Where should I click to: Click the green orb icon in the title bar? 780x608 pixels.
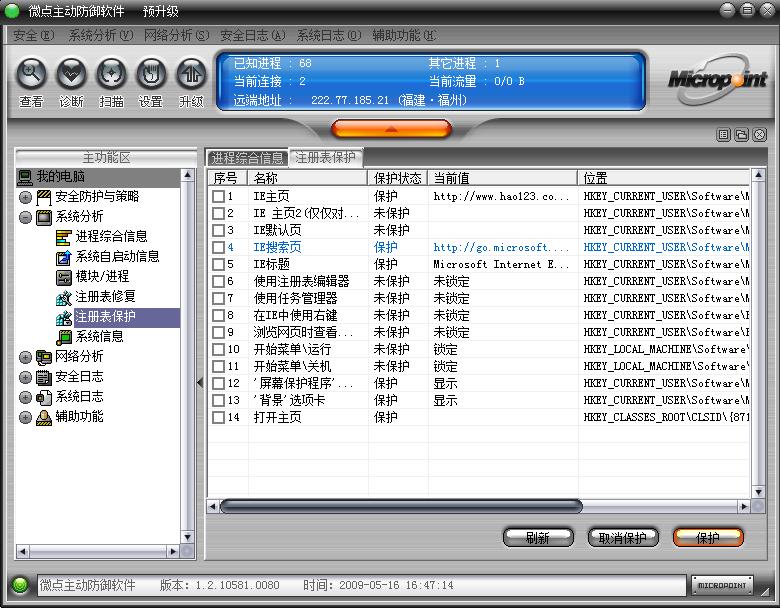point(11,11)
